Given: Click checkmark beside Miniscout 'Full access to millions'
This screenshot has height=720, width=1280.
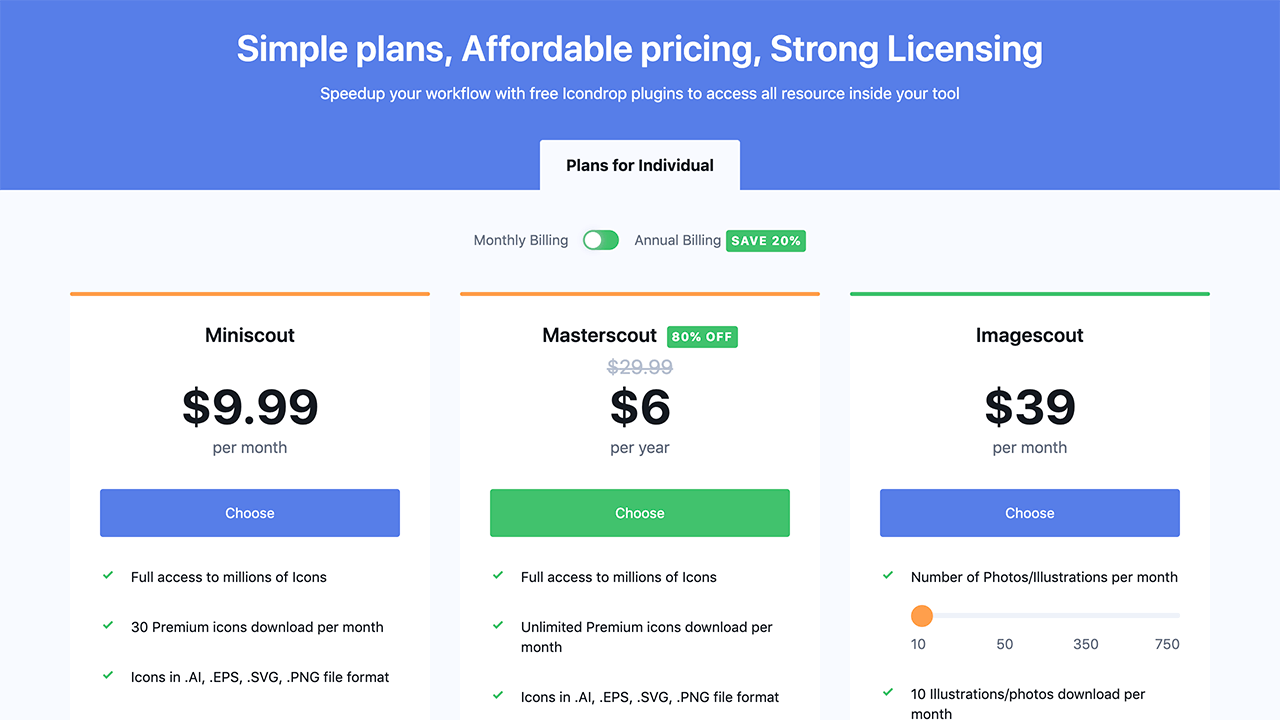Looking at the screenshot, I should point(108,576).
